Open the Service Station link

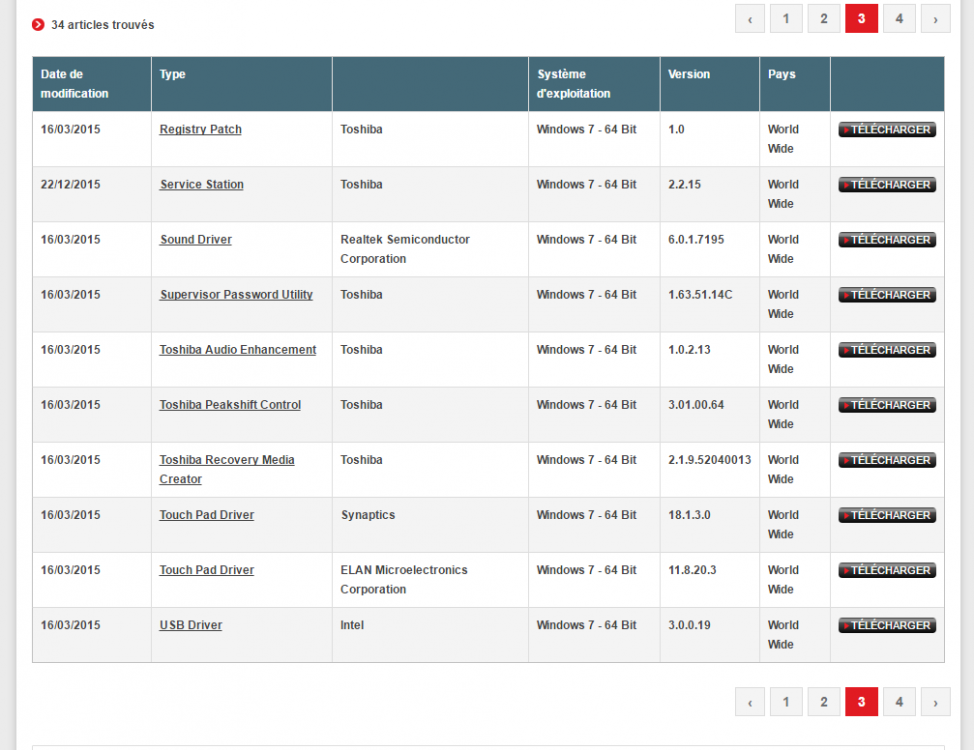click(201, 185)
